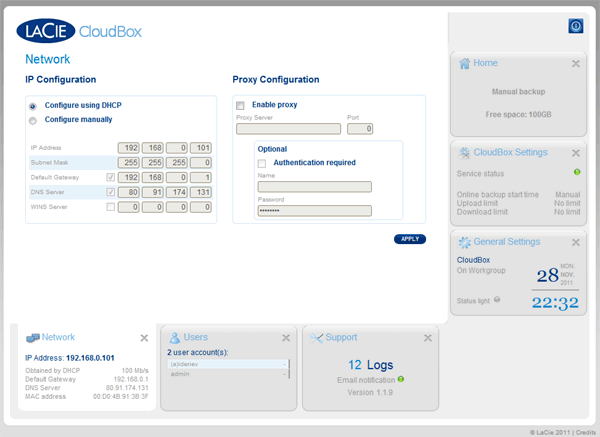
Task: Click last Default Gateway octet field
Action: click(x=201, y=177)
